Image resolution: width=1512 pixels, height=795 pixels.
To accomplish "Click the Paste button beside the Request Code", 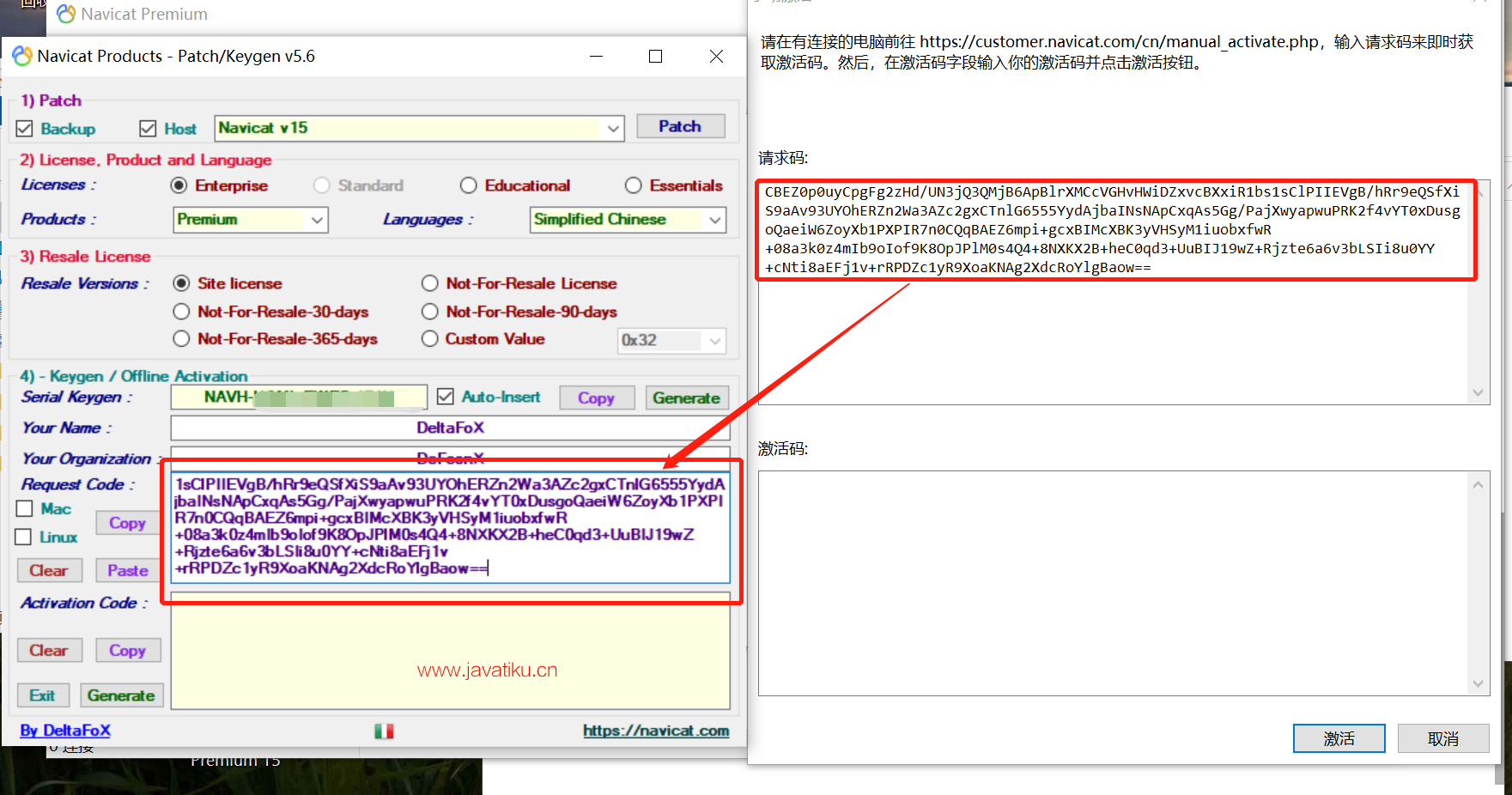I will click(127, 570).
